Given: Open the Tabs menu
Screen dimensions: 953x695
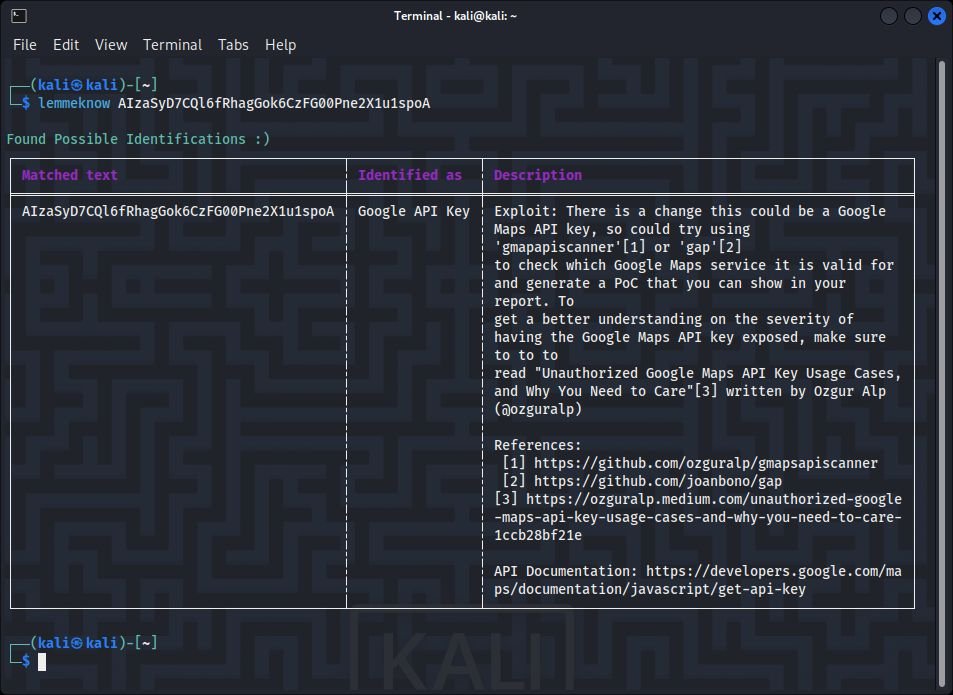Looking at the screenshot, I should click(233, 45).
